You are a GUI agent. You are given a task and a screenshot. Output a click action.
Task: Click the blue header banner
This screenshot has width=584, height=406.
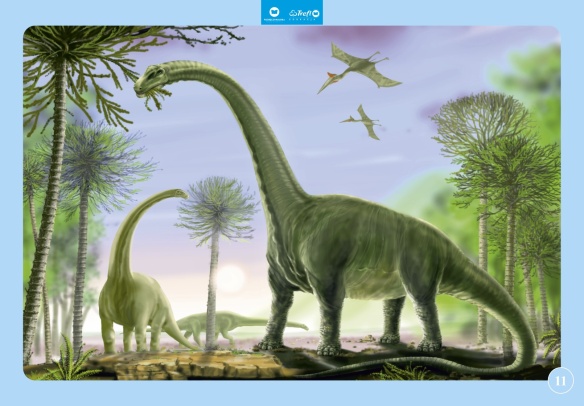pos(292,12)
